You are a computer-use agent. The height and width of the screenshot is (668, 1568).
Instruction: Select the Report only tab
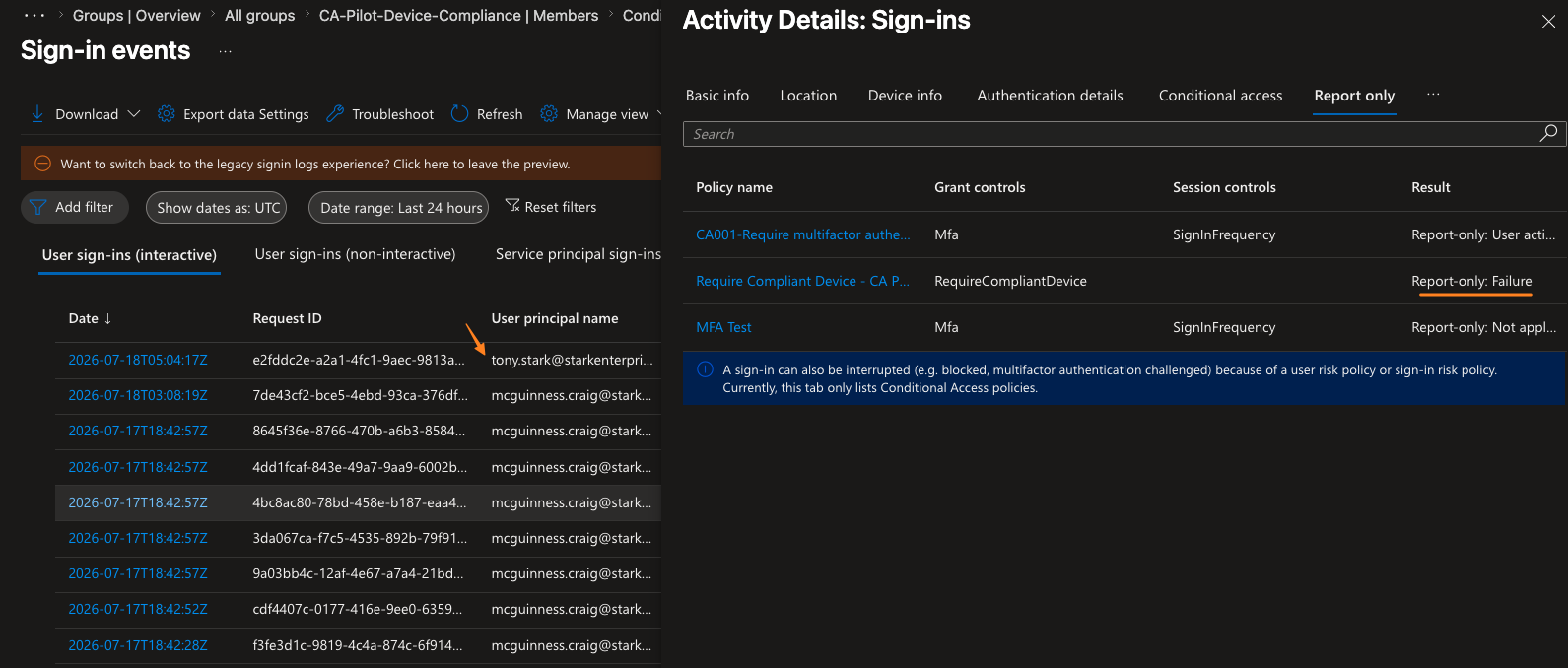tap(1354, 96)
